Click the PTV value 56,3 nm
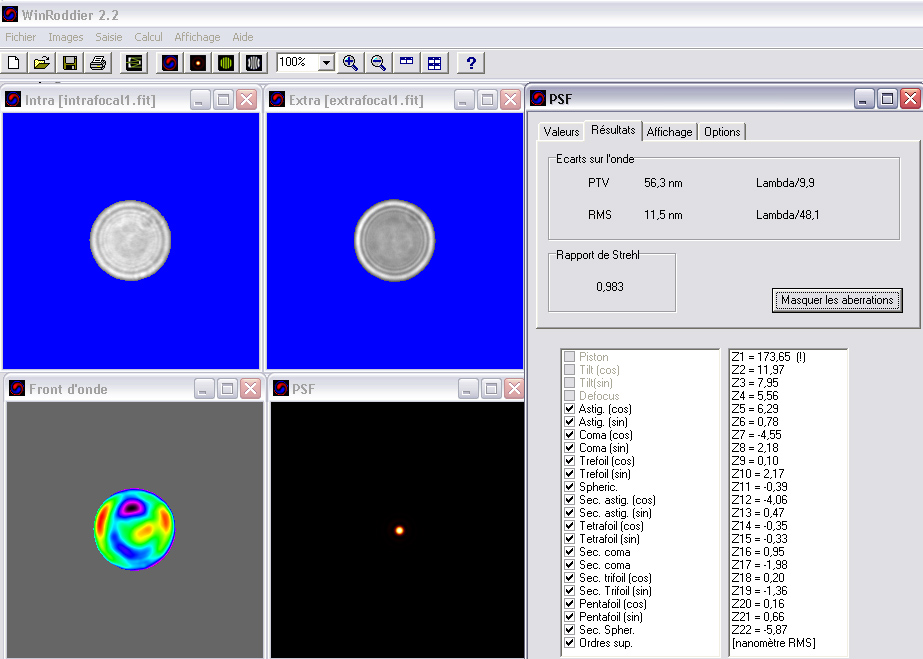This screenshot has height=659, width=923. click(663, 183)
